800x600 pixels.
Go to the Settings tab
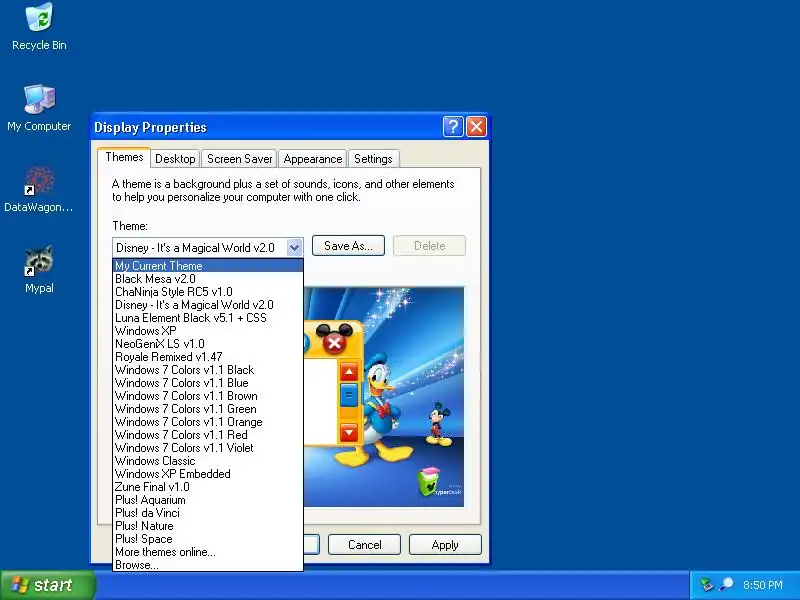click(x=373, y=159)
